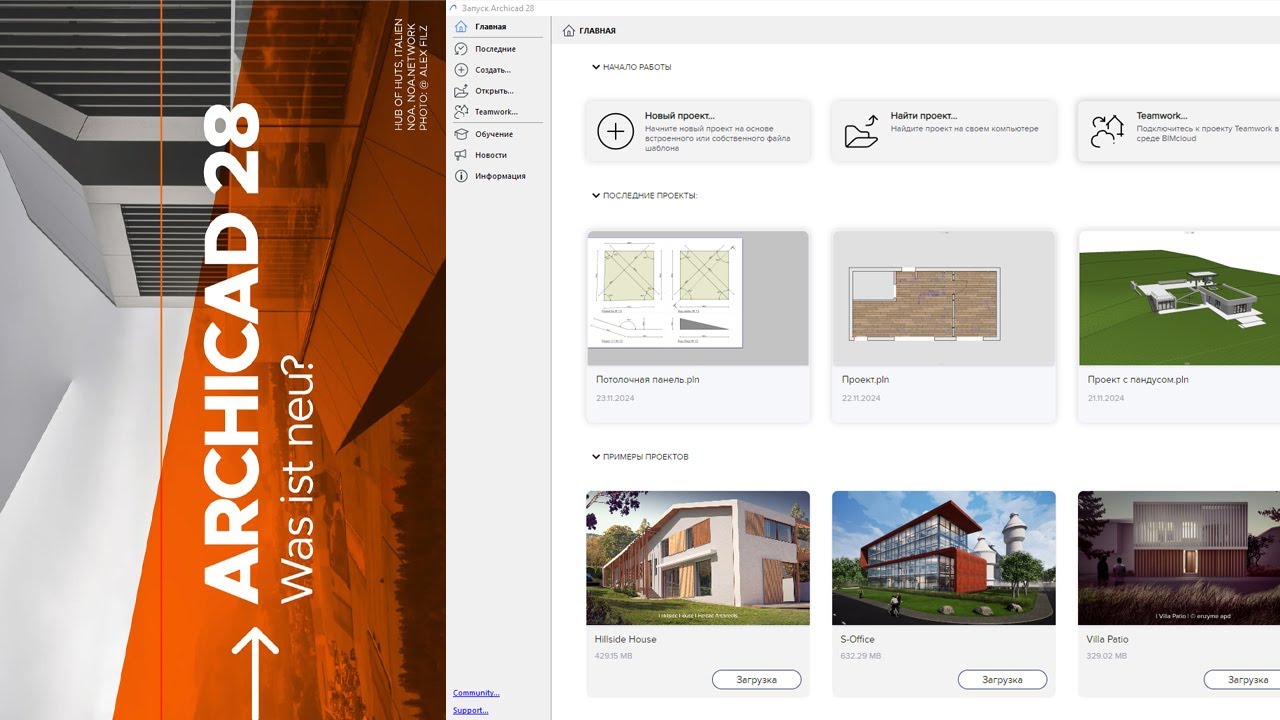Click the 429.15 MB size label
The image size is (1280, 720).
click(614, 657)
